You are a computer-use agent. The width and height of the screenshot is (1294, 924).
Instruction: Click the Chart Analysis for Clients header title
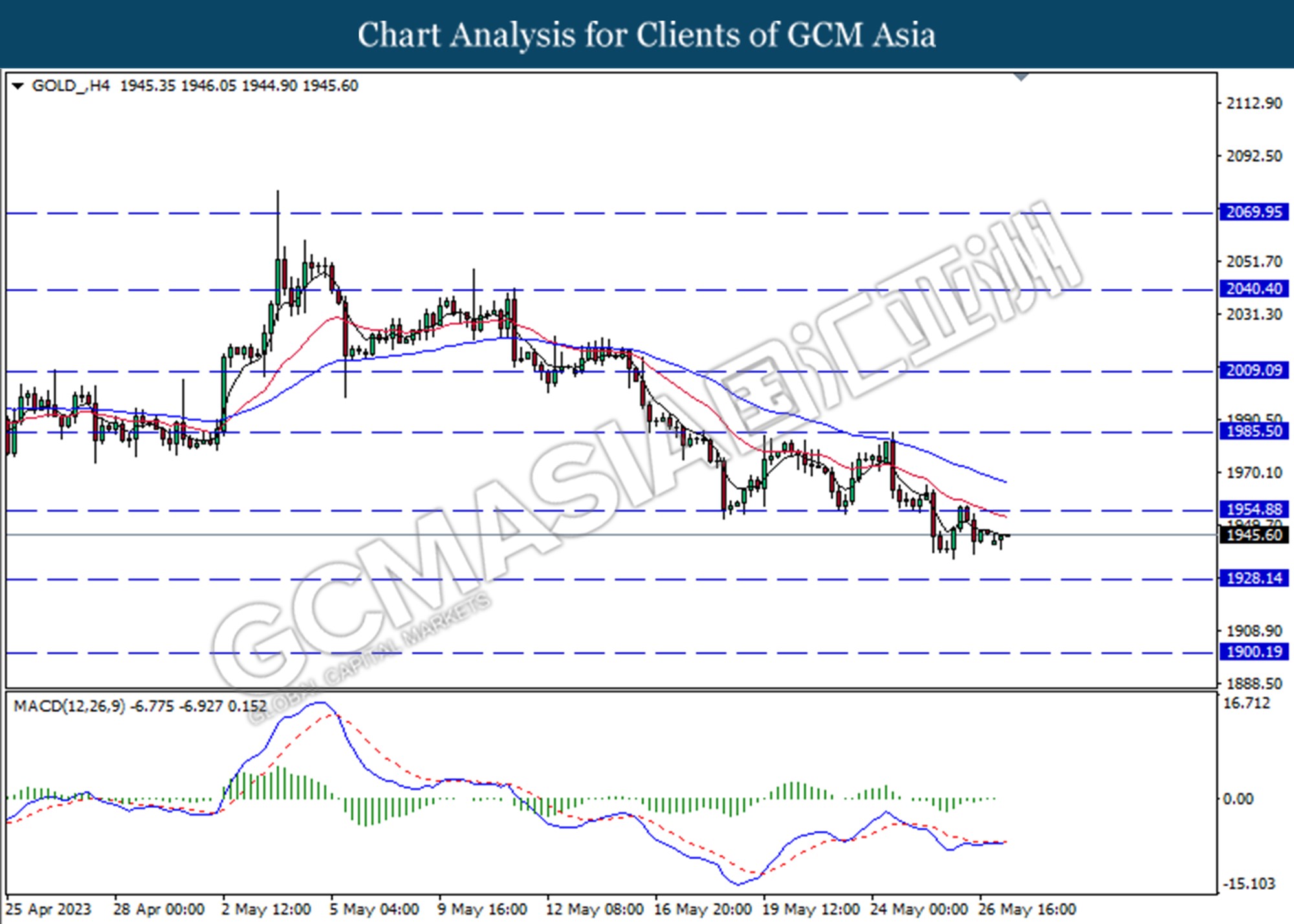point(647,35)
